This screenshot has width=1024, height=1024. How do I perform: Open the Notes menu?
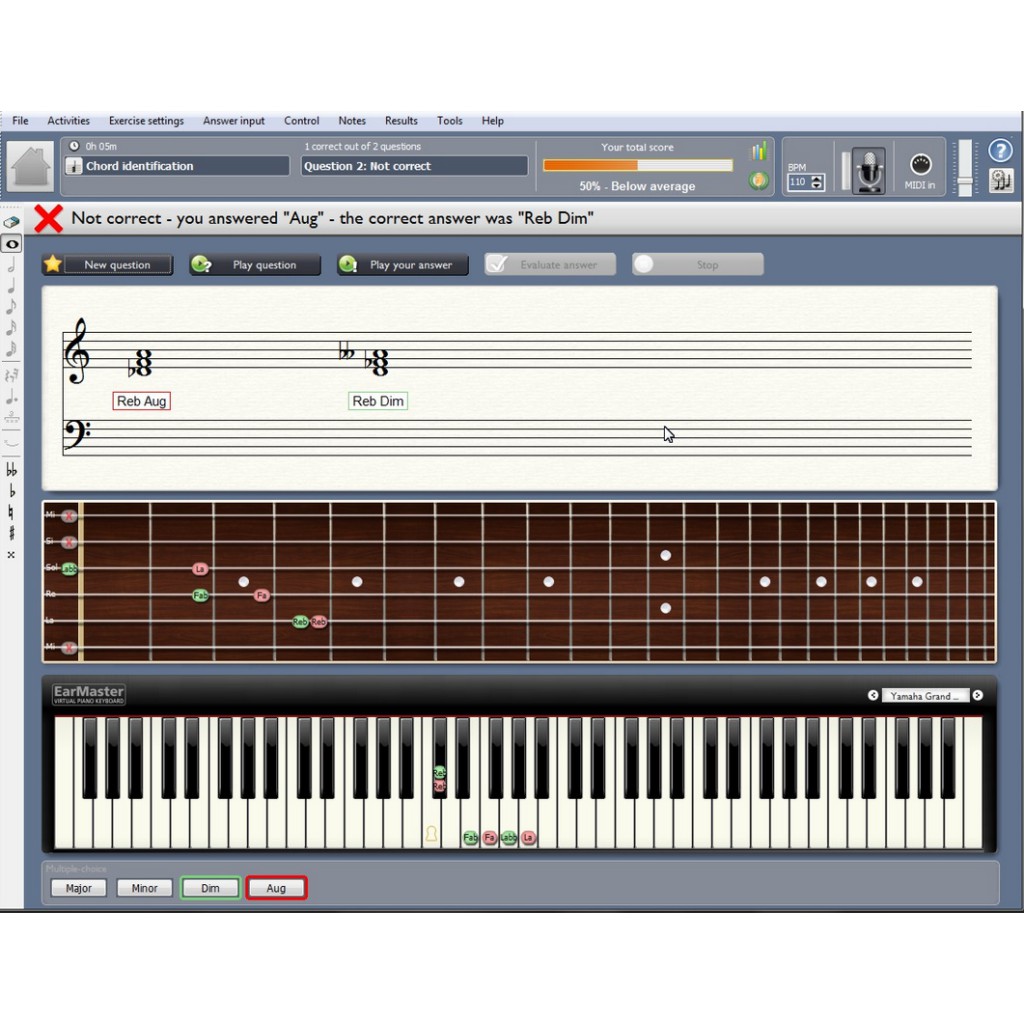(x=352, y=121)
